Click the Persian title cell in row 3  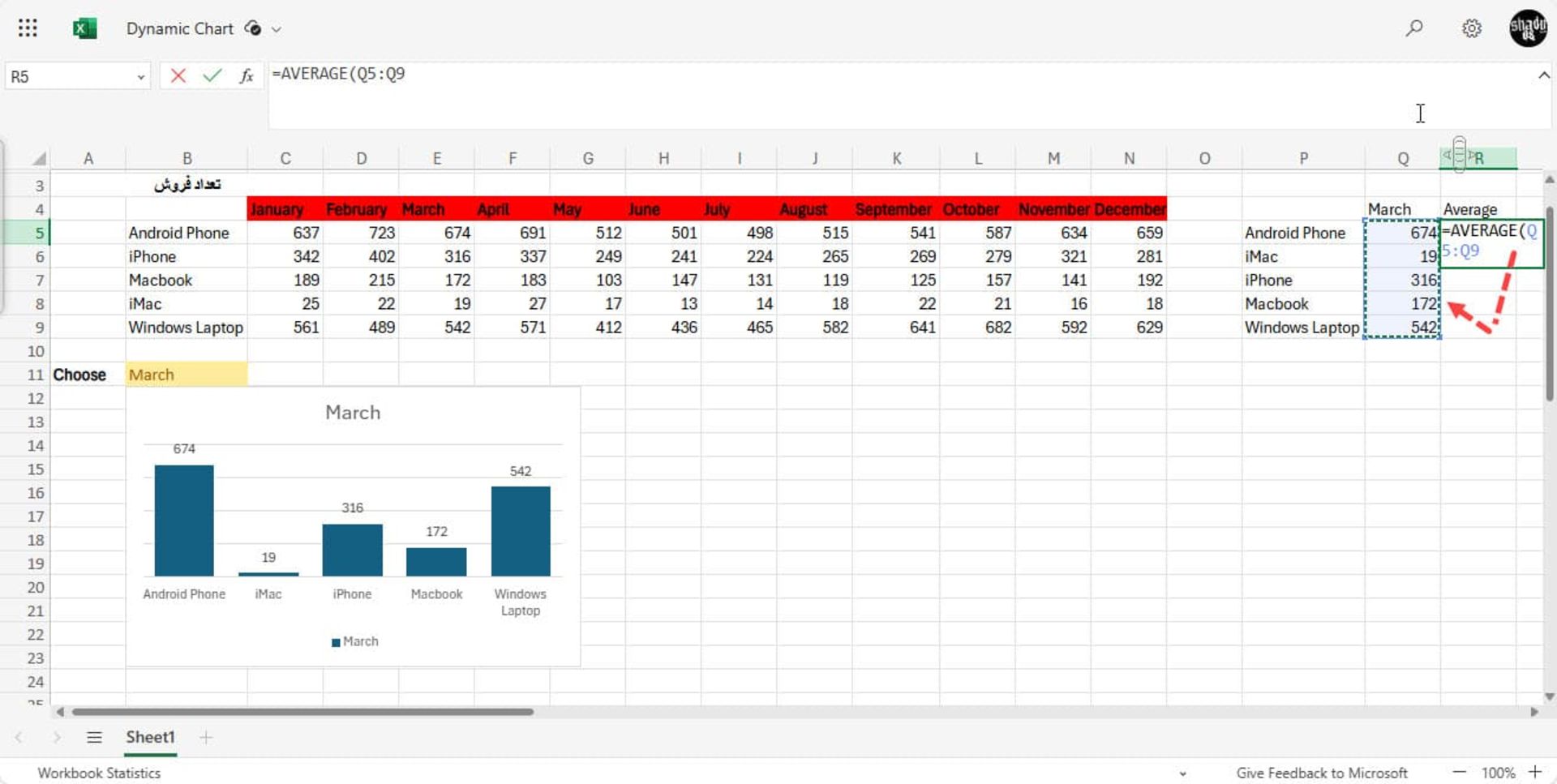[x=187, y=185]
